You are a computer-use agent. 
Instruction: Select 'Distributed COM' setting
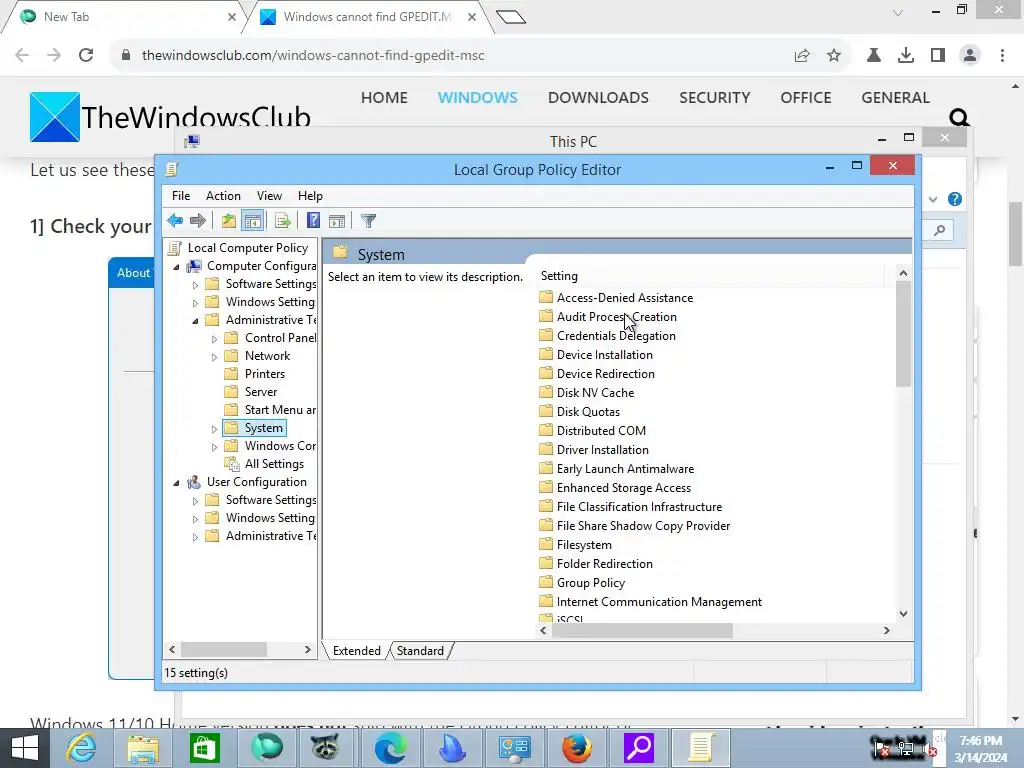click(601, 430)
